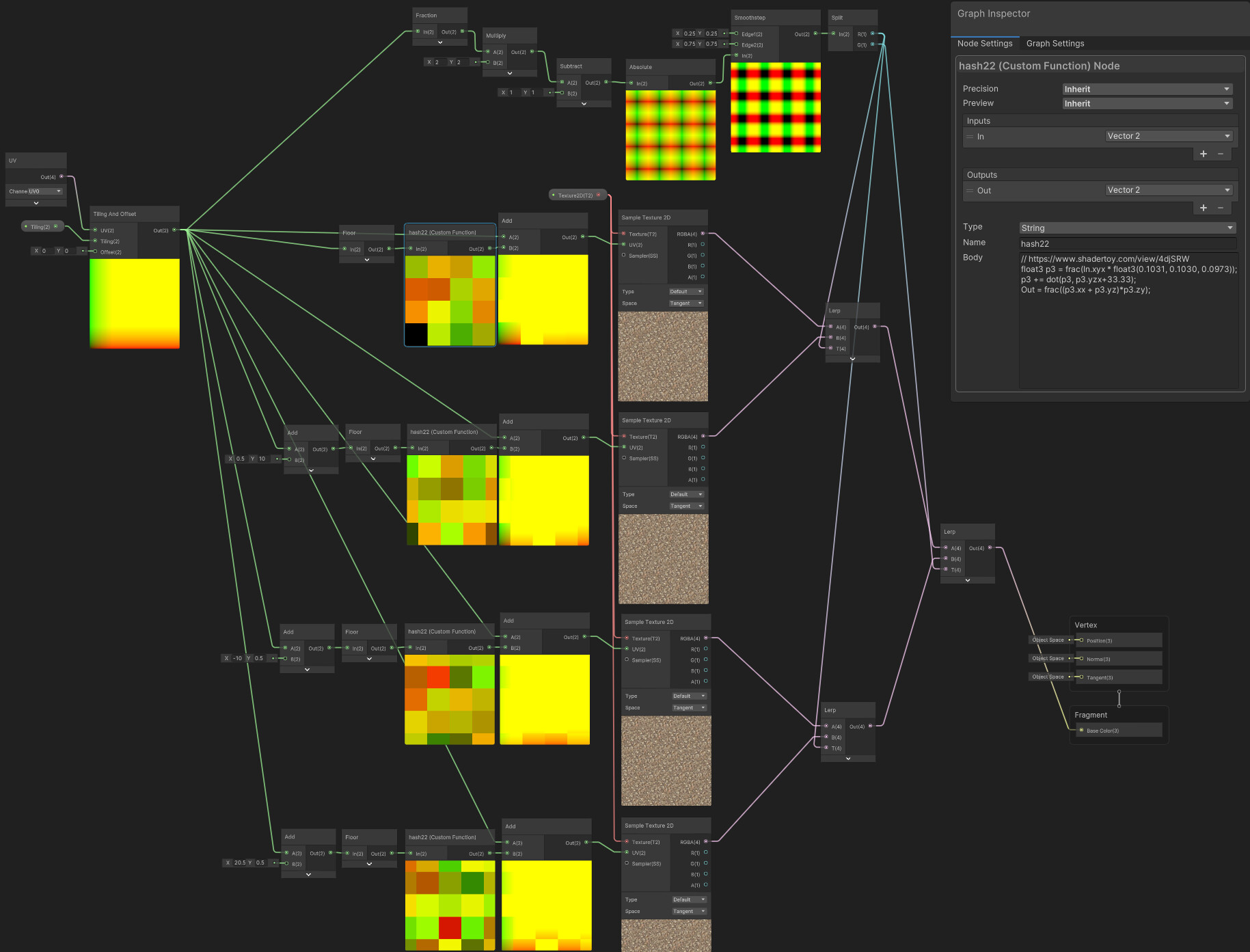Image resolution: width=1250 pixels, height=952 pixels.
Task: Click the T(4) input port on rightmost Lerp node
Action: point(946,569)
